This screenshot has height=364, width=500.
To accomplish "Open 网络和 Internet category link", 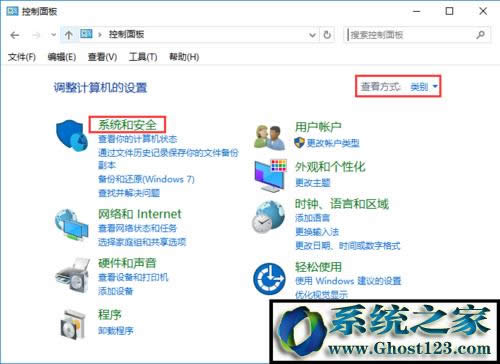I will coord(140,214).
